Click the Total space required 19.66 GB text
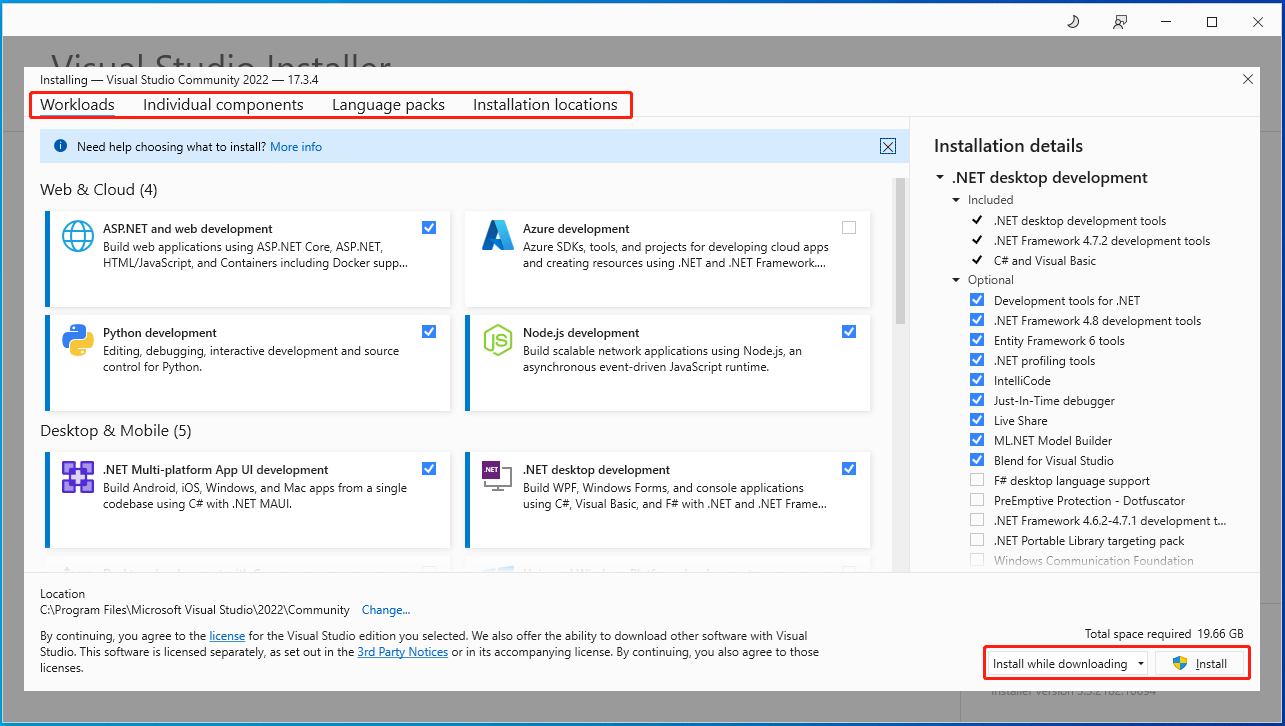 click(1164, 634)
